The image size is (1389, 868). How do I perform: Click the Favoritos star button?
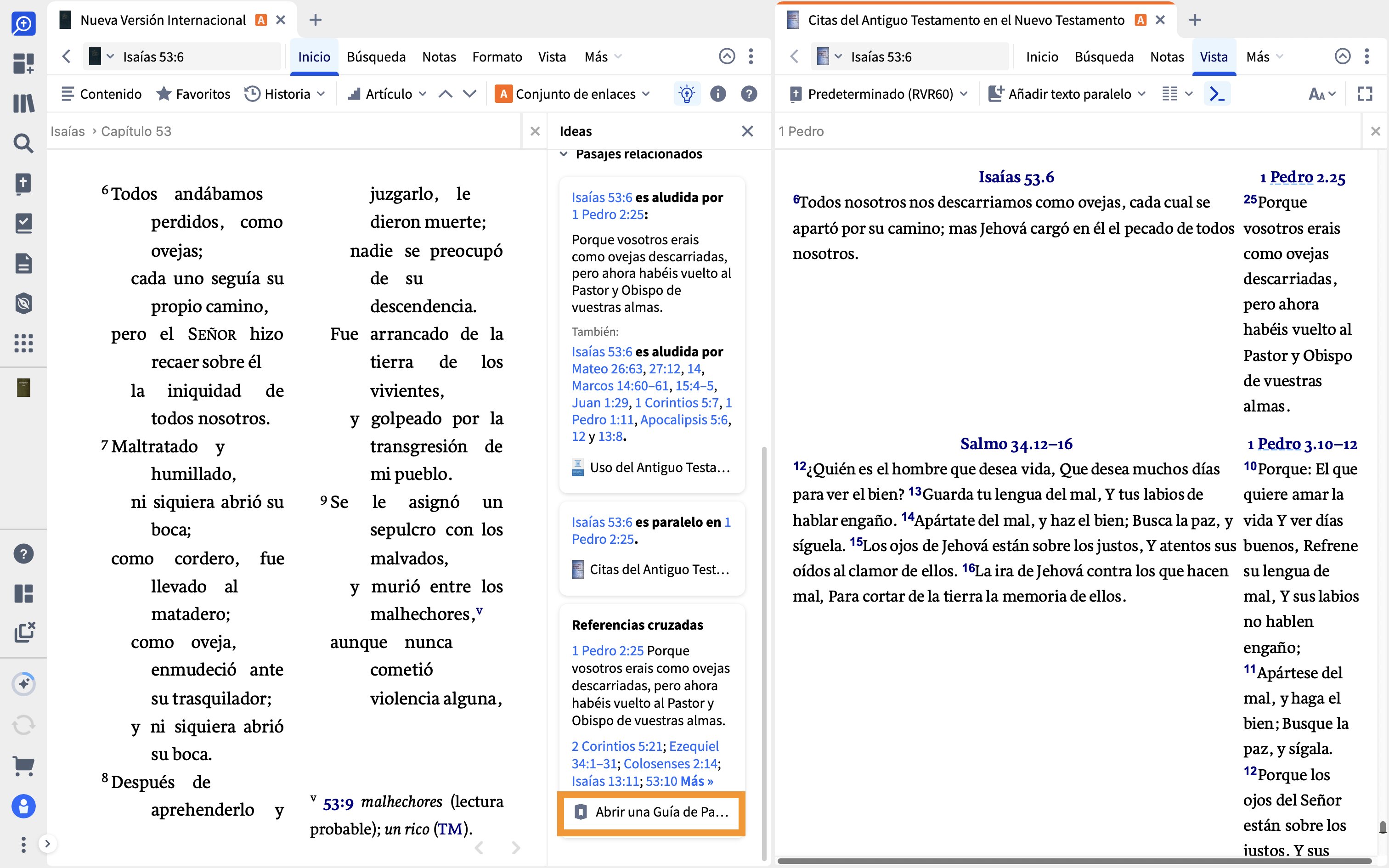click(x=193, y=94)
